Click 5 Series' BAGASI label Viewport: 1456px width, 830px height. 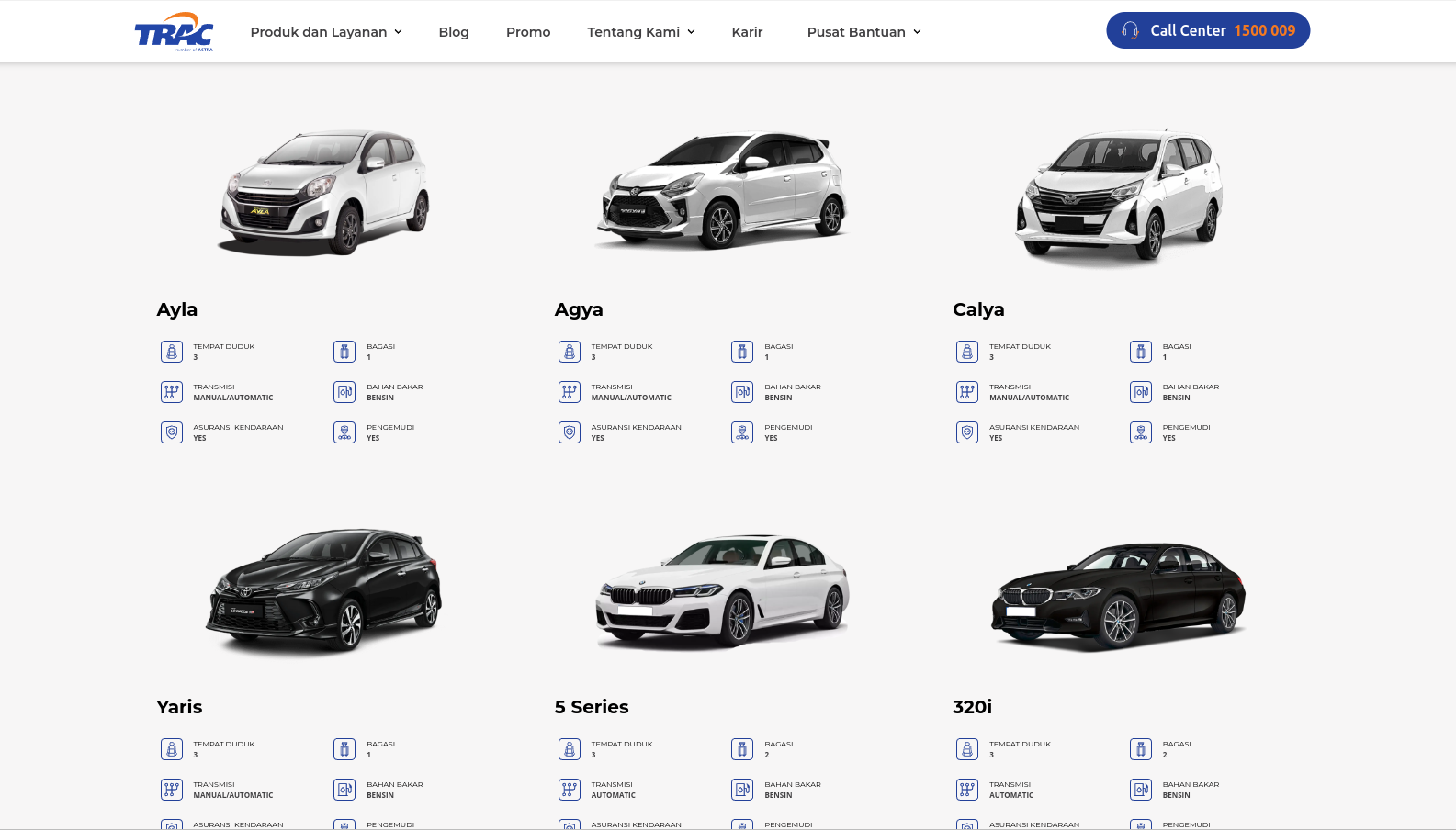pyautogui.click(x=779, y=744)
